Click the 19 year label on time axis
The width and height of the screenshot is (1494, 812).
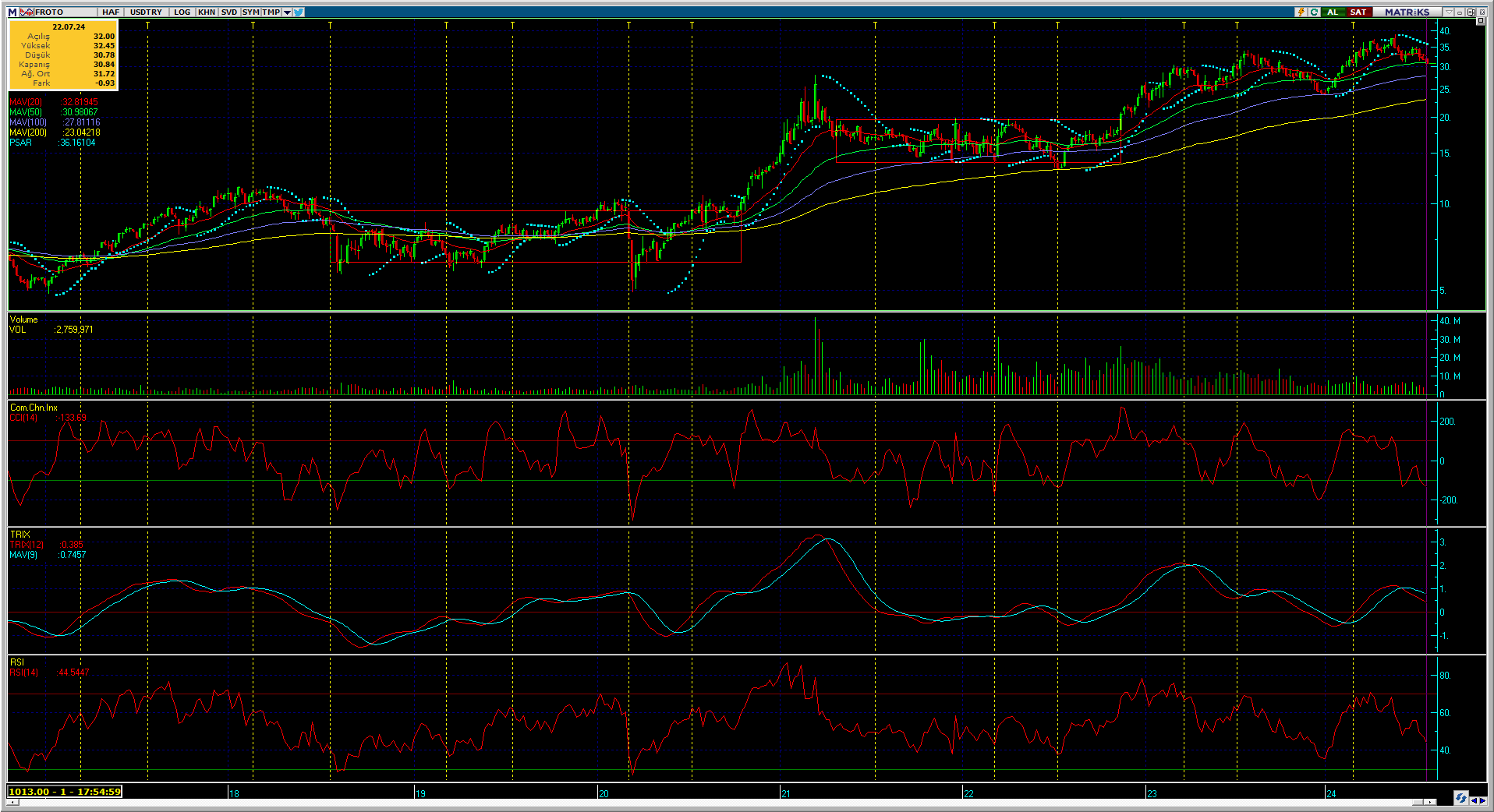[x=421, y=793]
